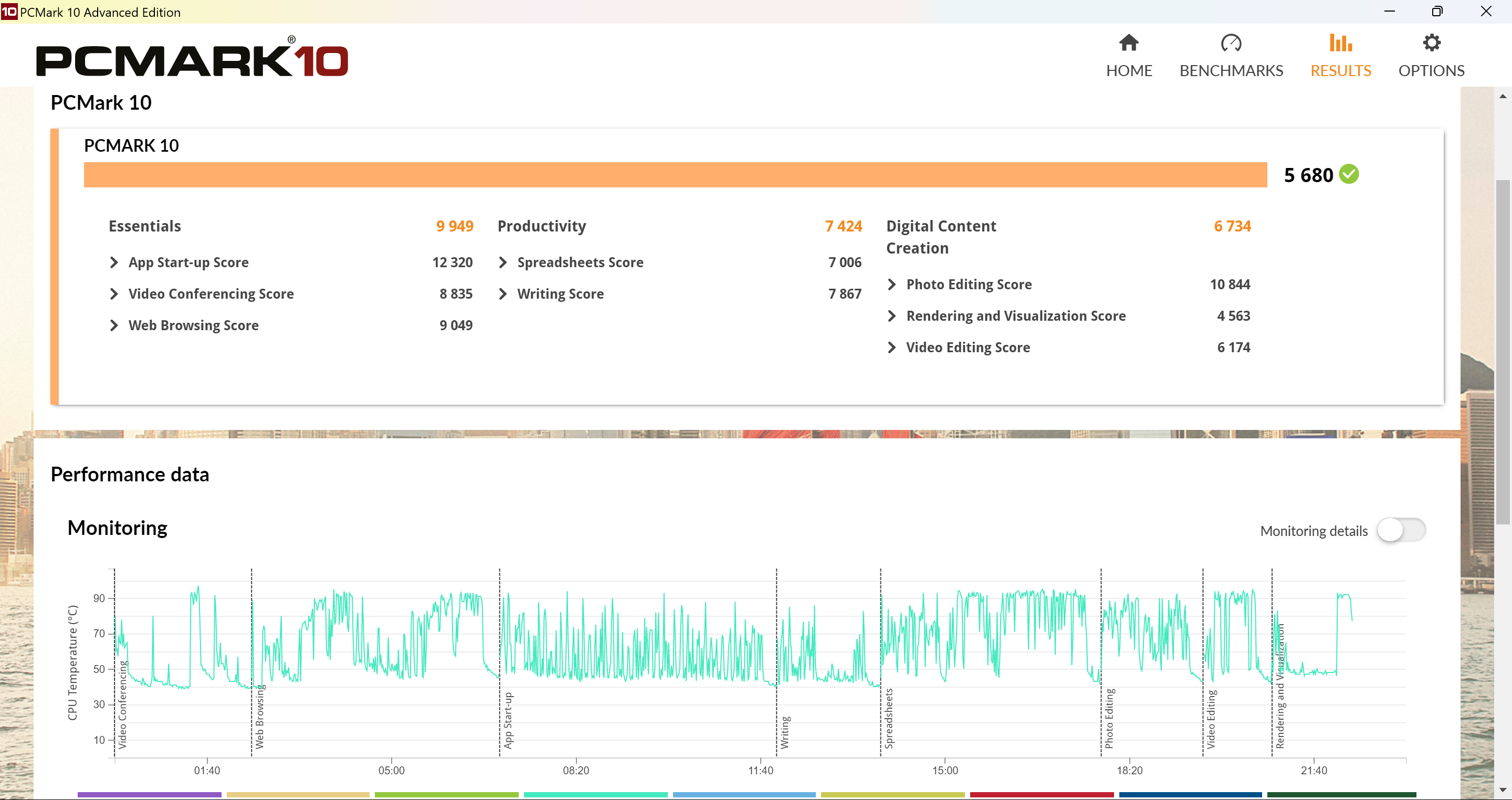
Task: Expand Video Editing Score details
Action: [x=891, y=348]
